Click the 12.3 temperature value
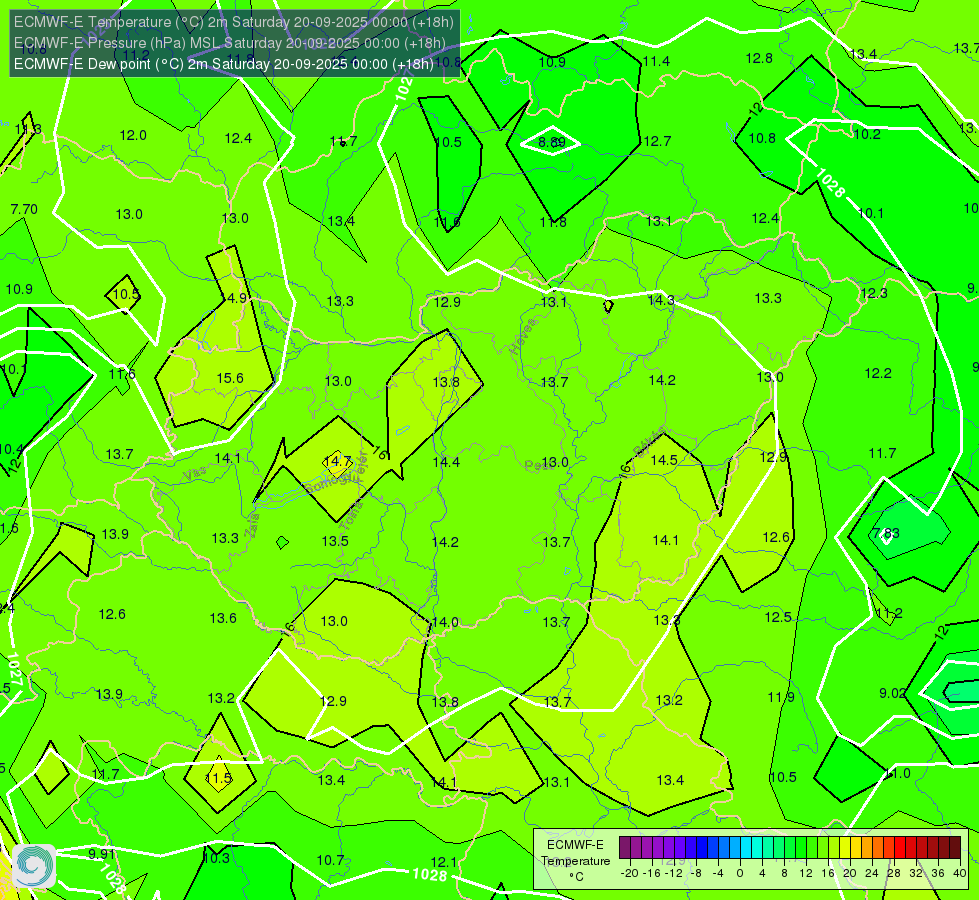The width and height of the screenshot is (979, 900). [x=873, y=294]
